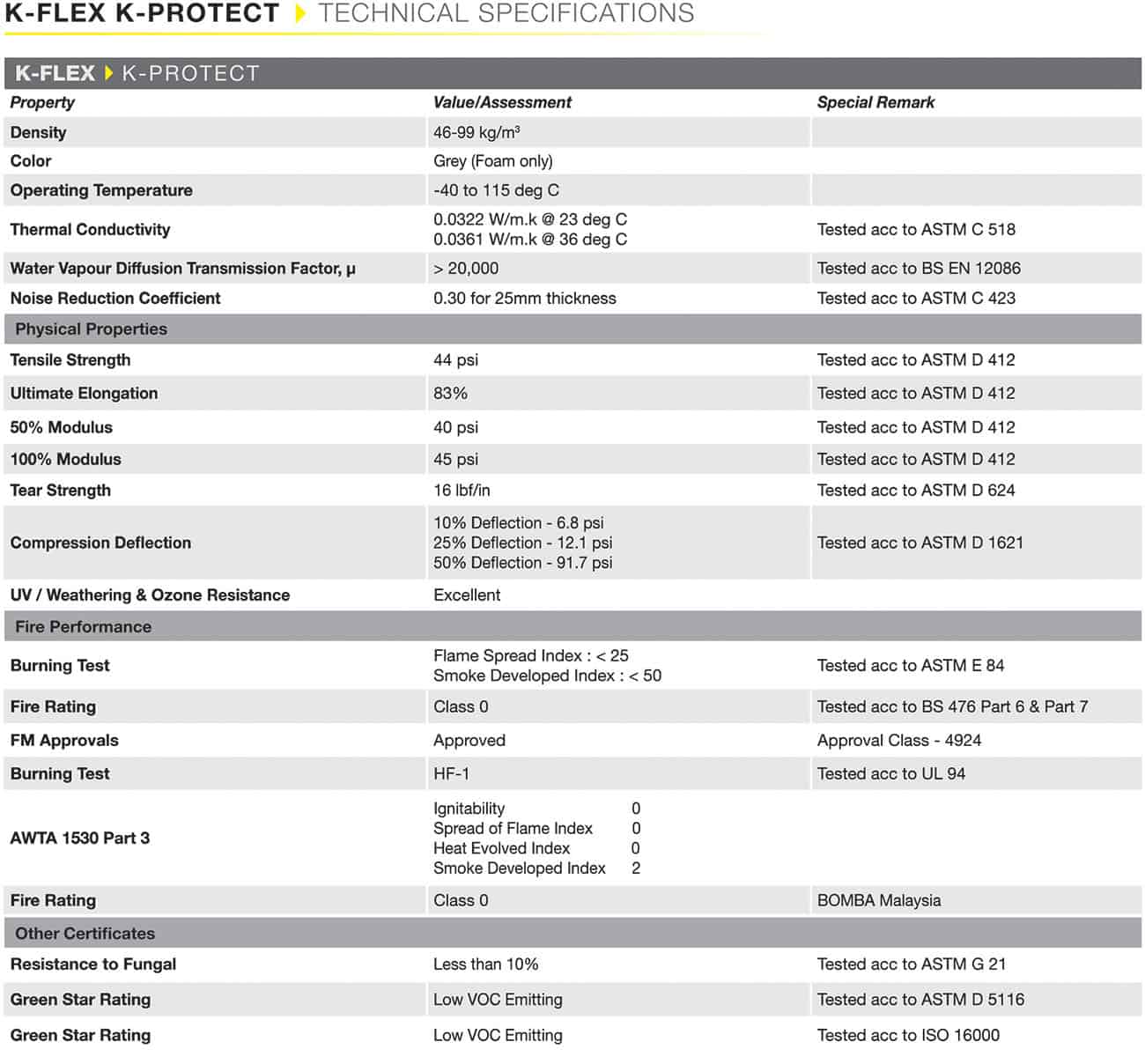This screenshot has height=1064, width=1145.
Task: Select the 'Noise Reduction Coefficient' label
Action: pos(115,299)
